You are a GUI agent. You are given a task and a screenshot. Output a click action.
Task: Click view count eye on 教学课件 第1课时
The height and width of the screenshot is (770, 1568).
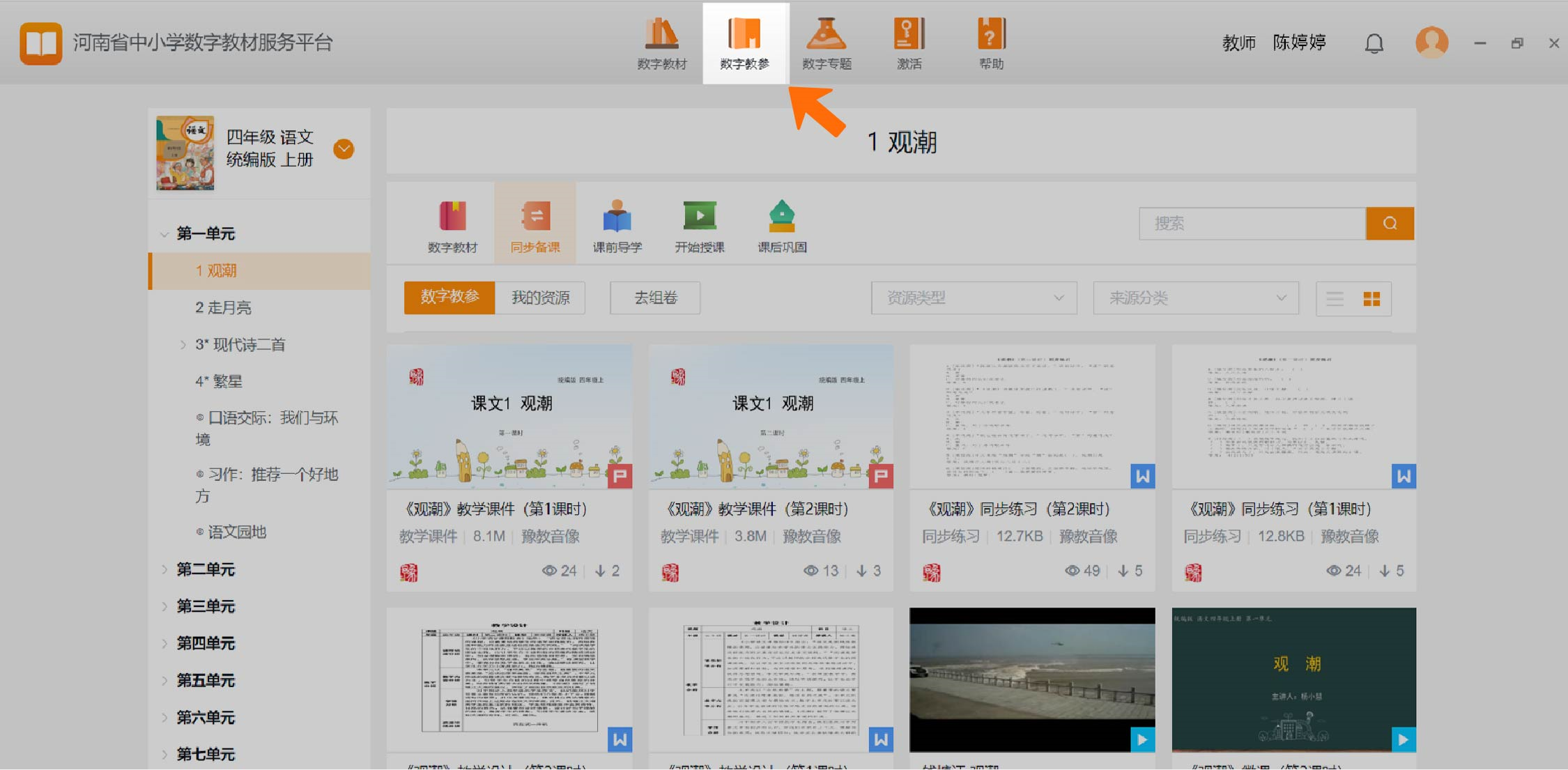(550, 571)
